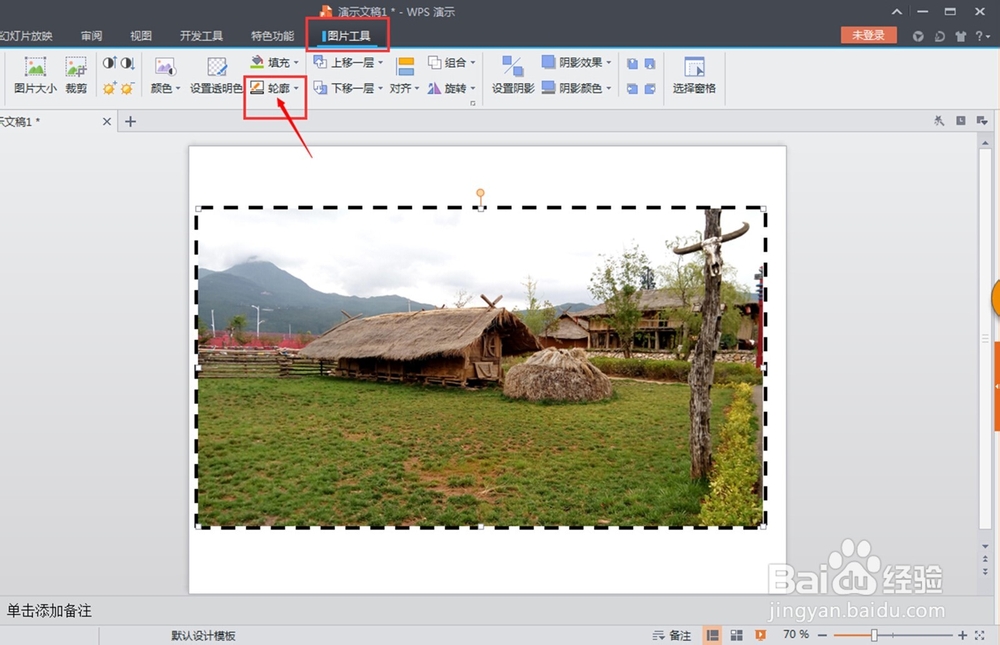Decrease brightness with sun minus icon
The image size is (1000, 645).
[128, 88]
